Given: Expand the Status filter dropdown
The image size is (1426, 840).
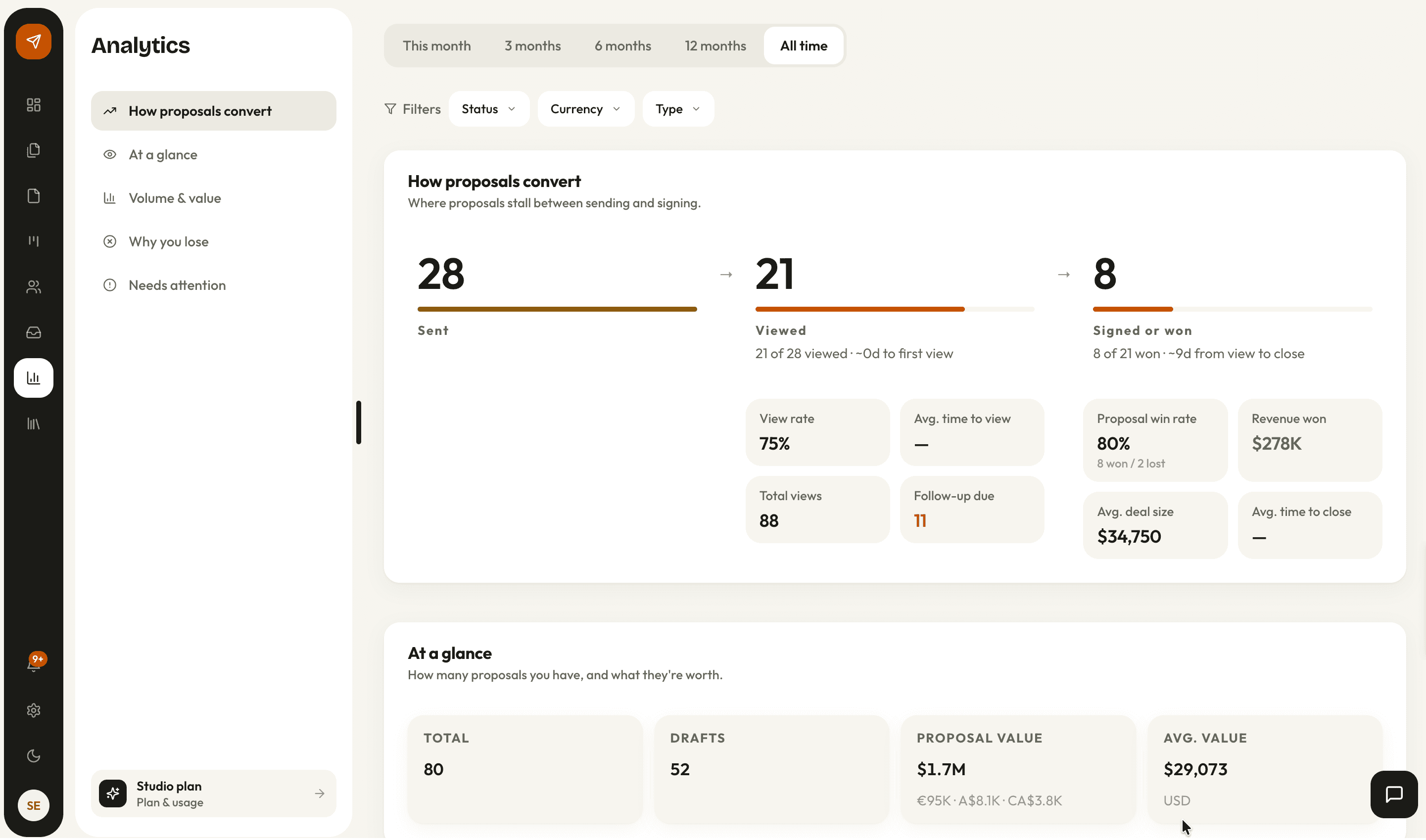Looking at the screenshot, I should [488, 109].
